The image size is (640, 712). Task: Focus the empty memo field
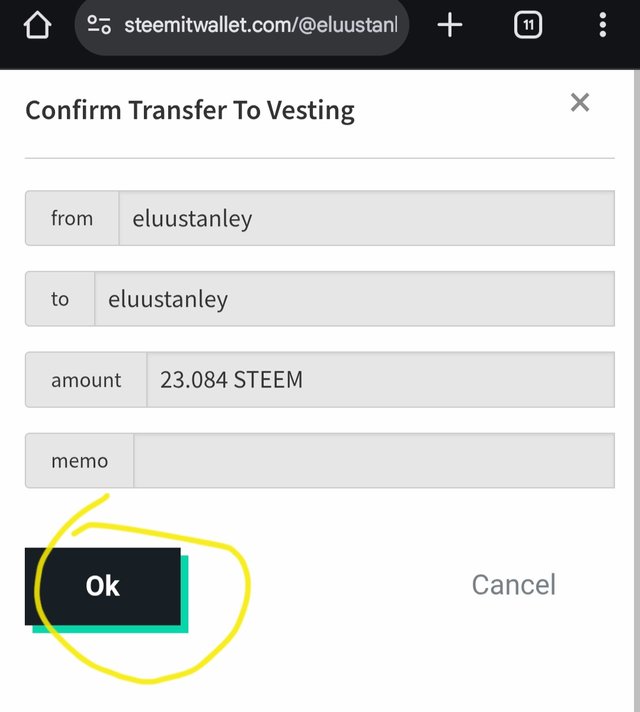(374, 460)
